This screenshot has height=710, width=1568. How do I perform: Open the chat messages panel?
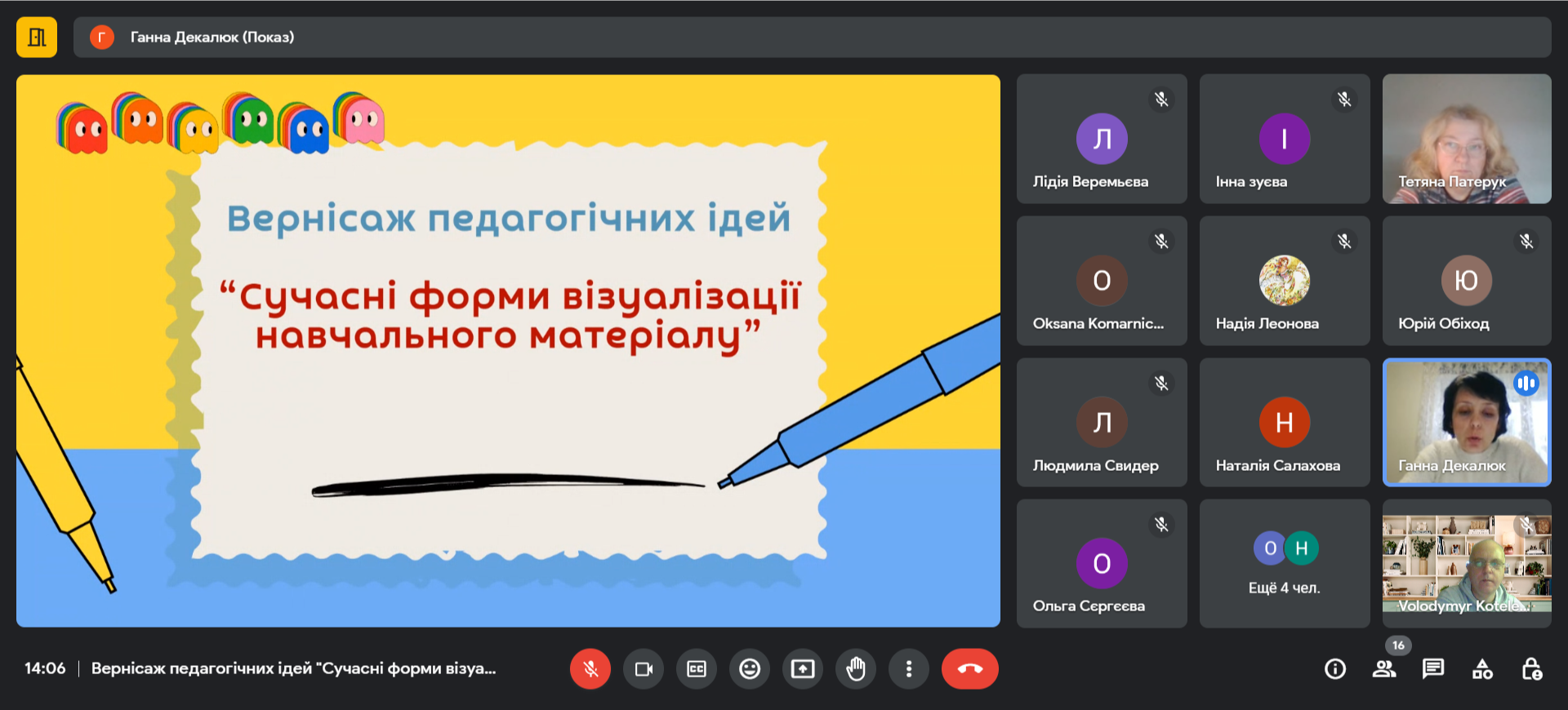(x=1433, y=669)
